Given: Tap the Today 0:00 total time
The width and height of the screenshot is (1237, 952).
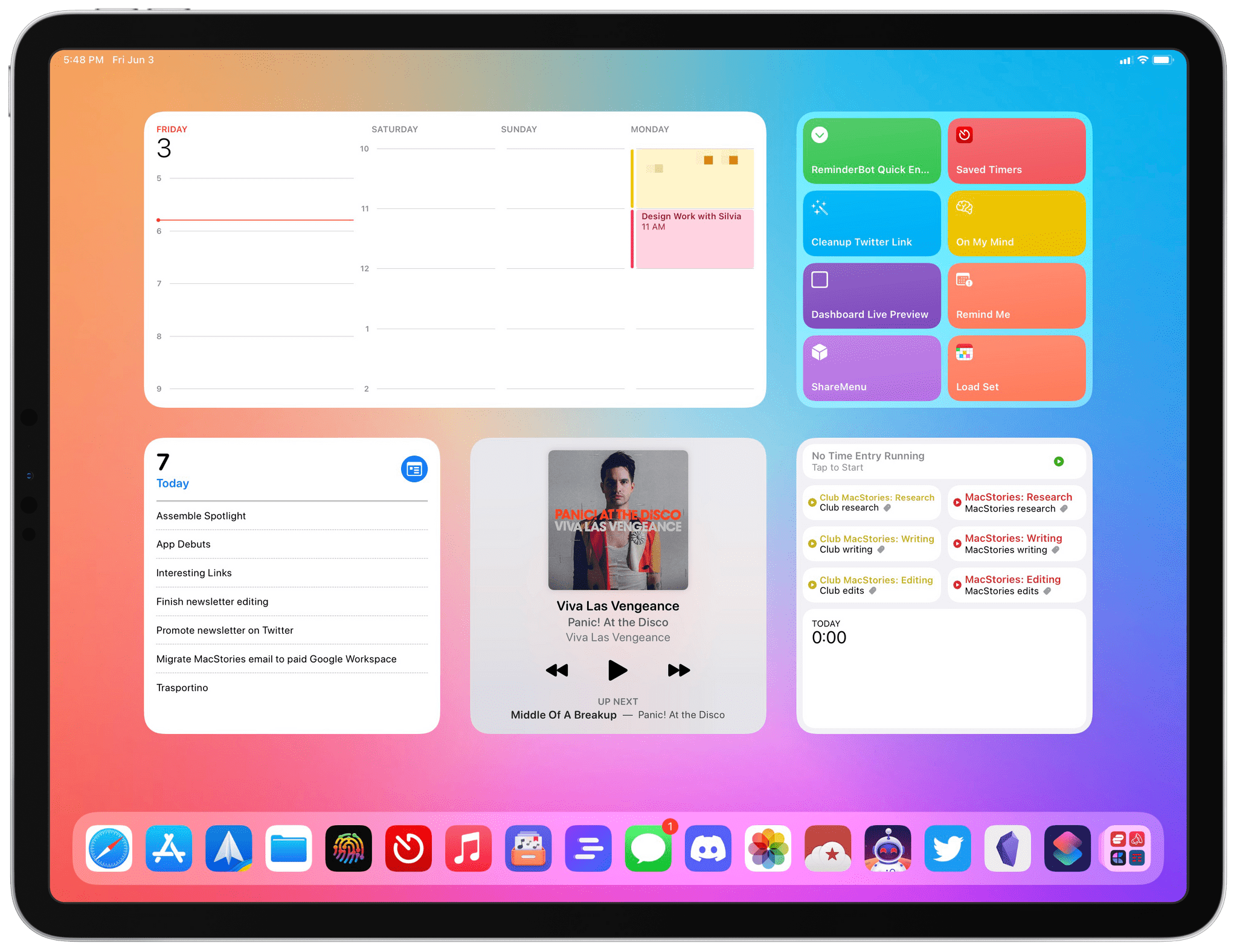Looking at the screenshot, I should pos(829,633).
